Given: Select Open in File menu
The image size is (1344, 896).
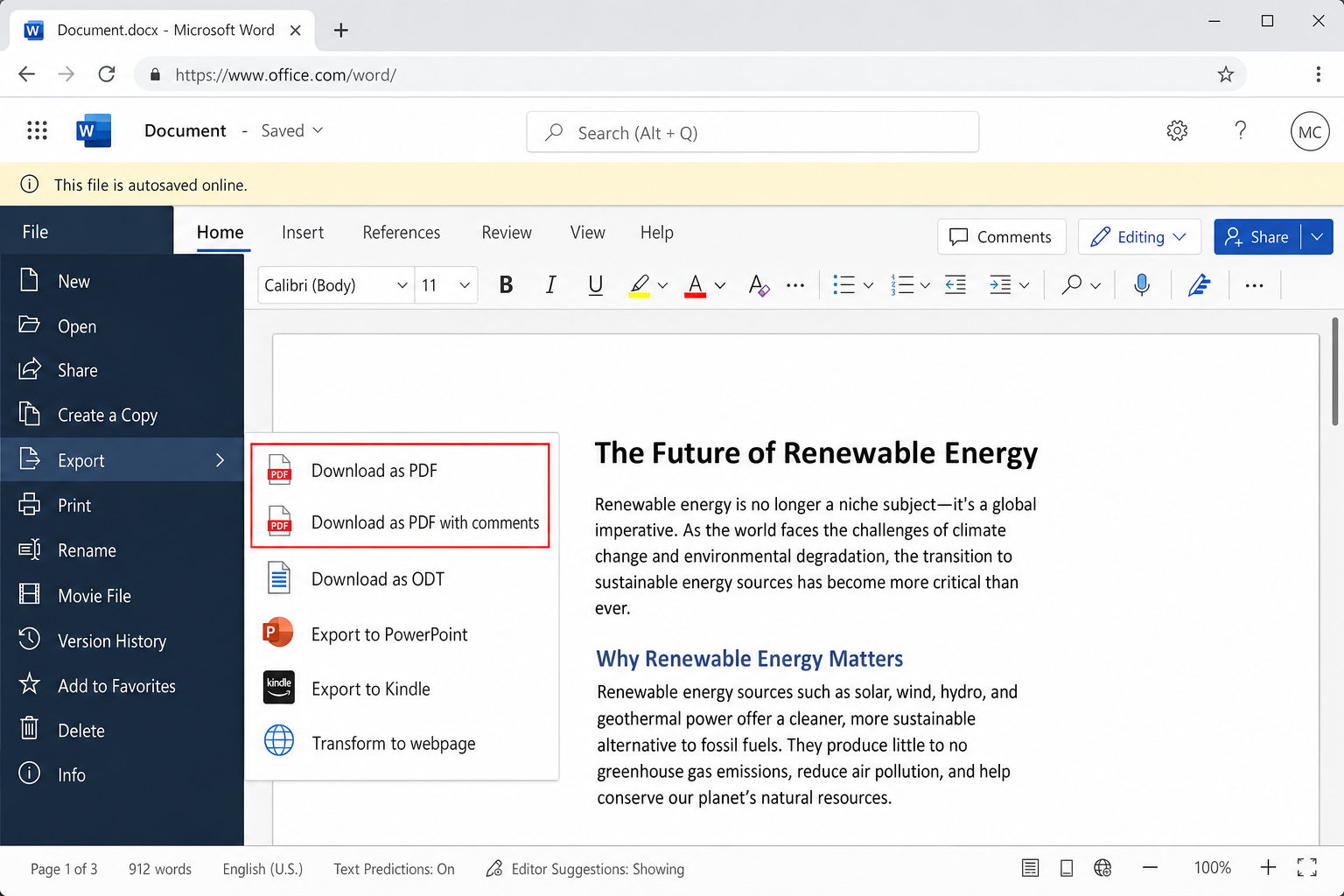Looking at the screenshot, I should coord(122,326).
